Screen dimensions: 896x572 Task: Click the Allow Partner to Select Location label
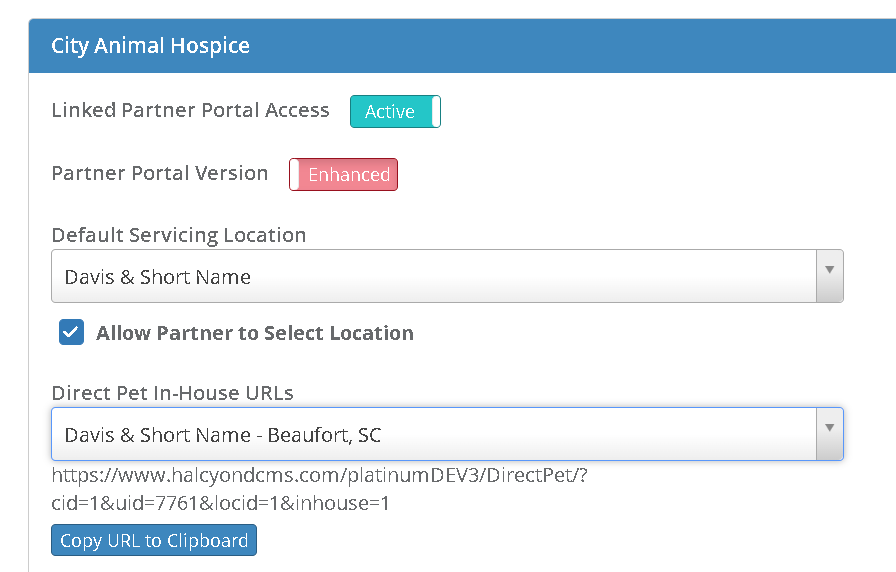254,333
